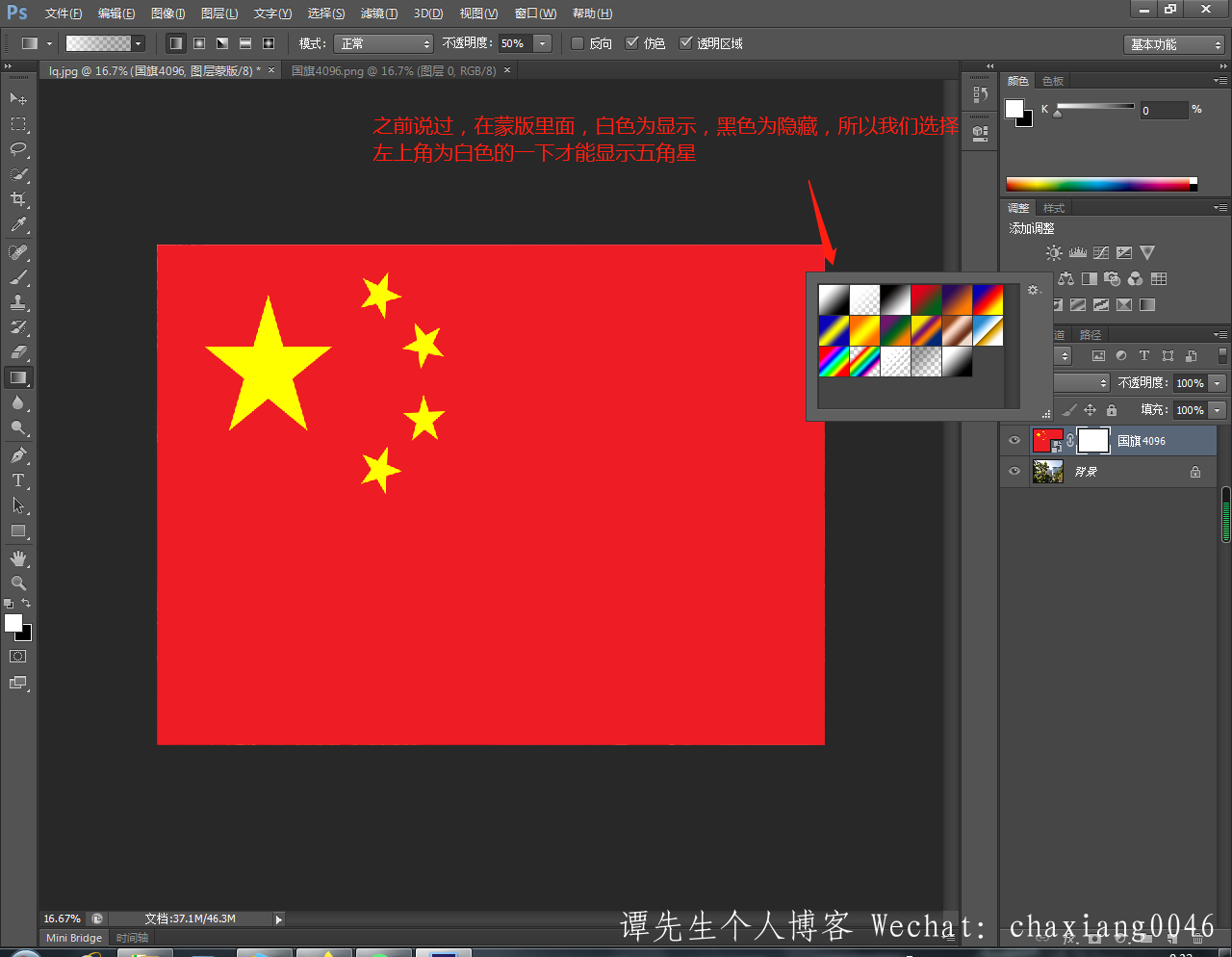Open the 滤镜 (Filter) menu
The height and width of the screenshot is (957, 1232).
[378, 13]
